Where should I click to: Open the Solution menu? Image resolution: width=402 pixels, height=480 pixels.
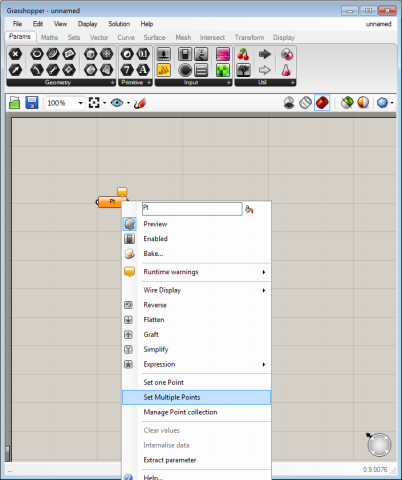click(119, 24)
